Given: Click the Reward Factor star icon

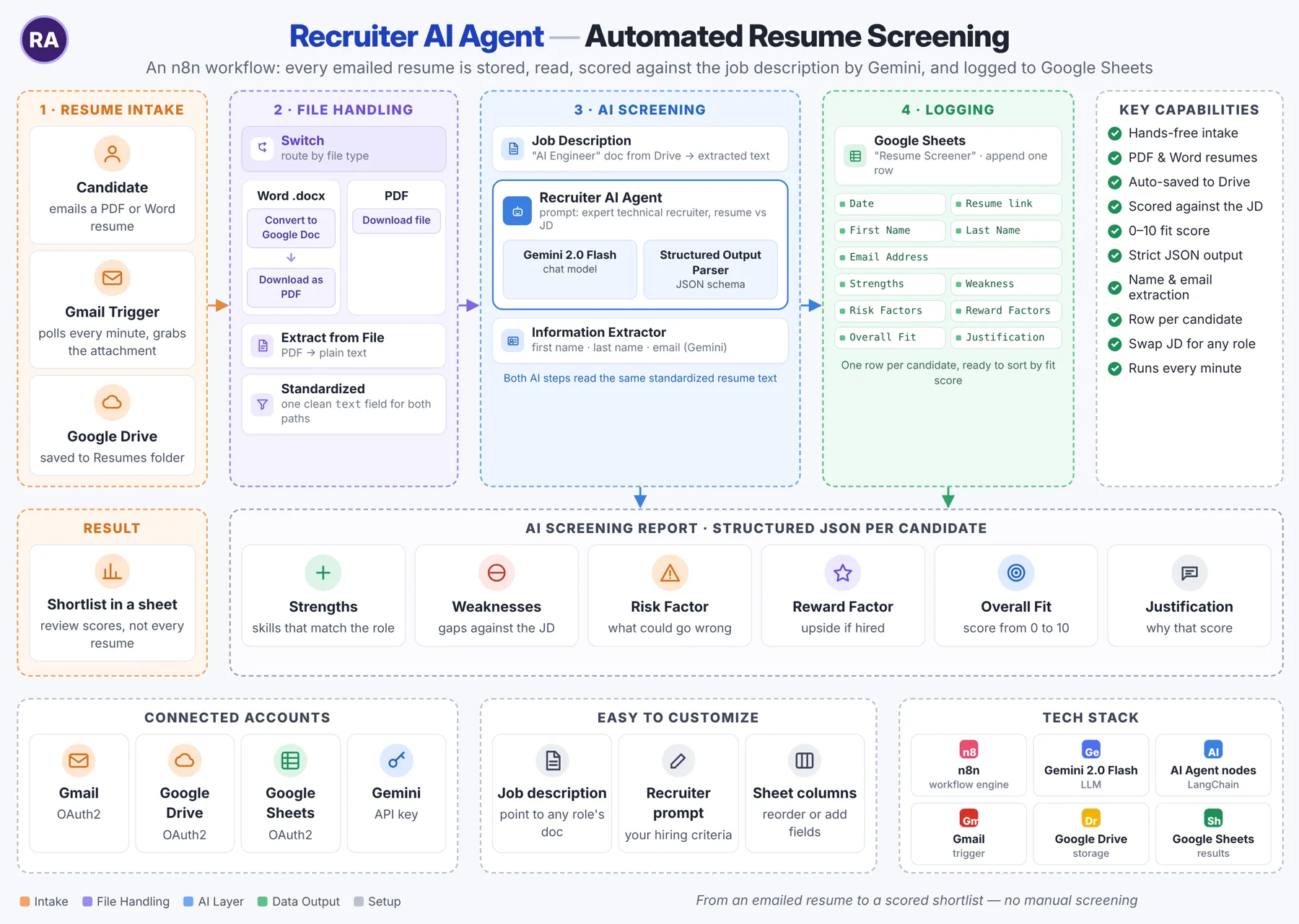Looking at the screenshot, I should 843,573.
